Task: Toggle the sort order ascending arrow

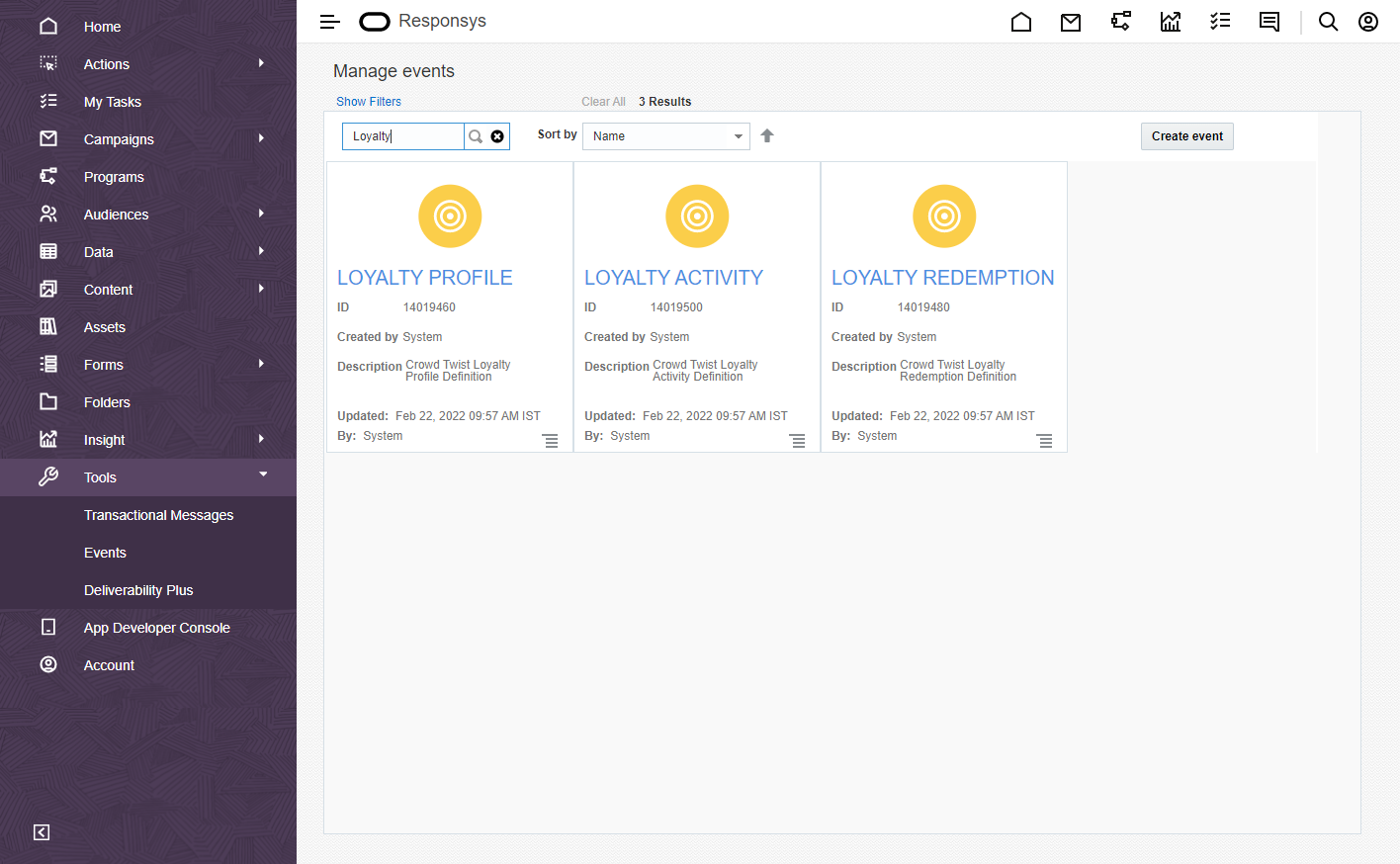Action: (x=767, y=135)
